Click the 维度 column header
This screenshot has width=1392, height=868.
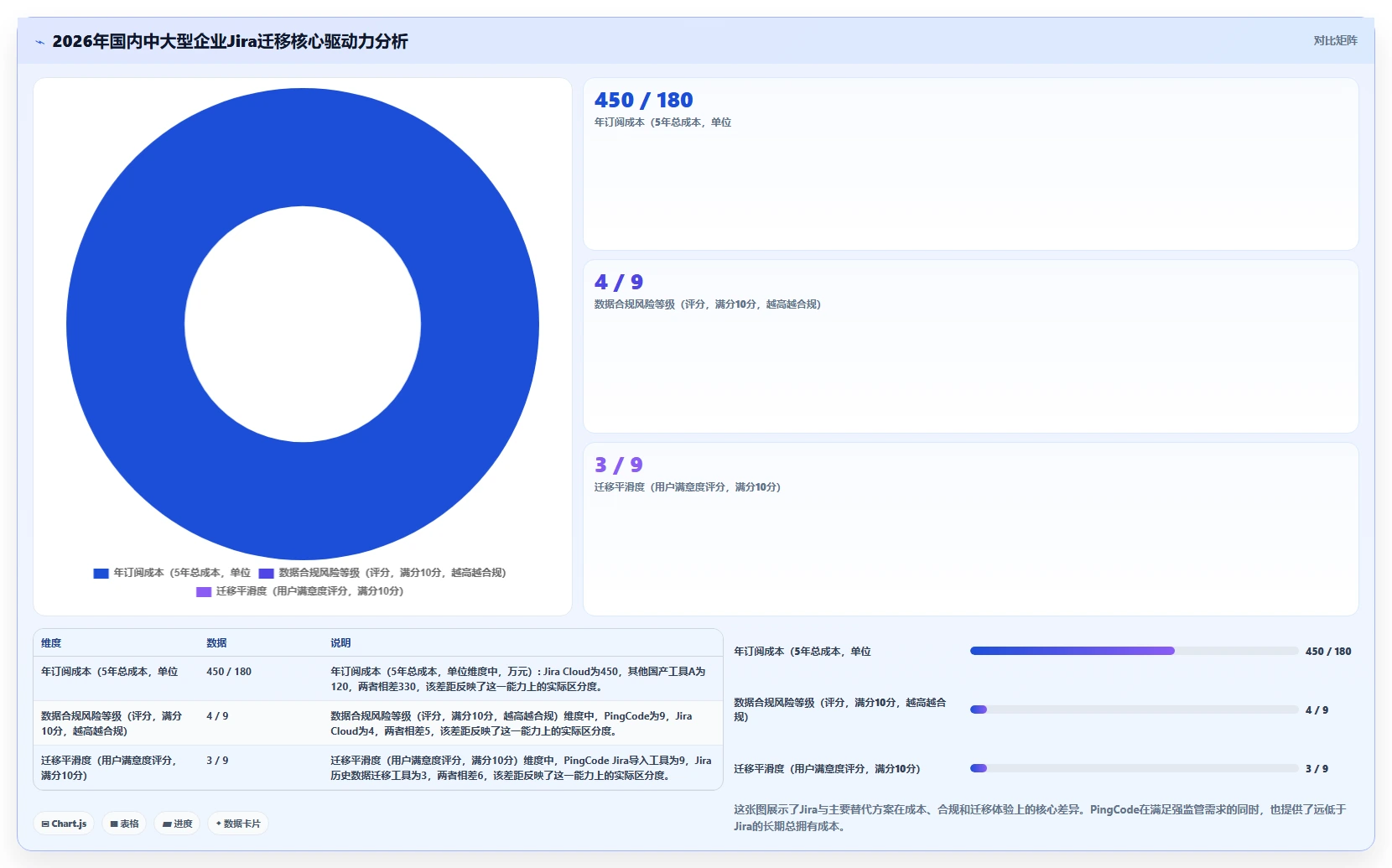(x=51, y=643)
